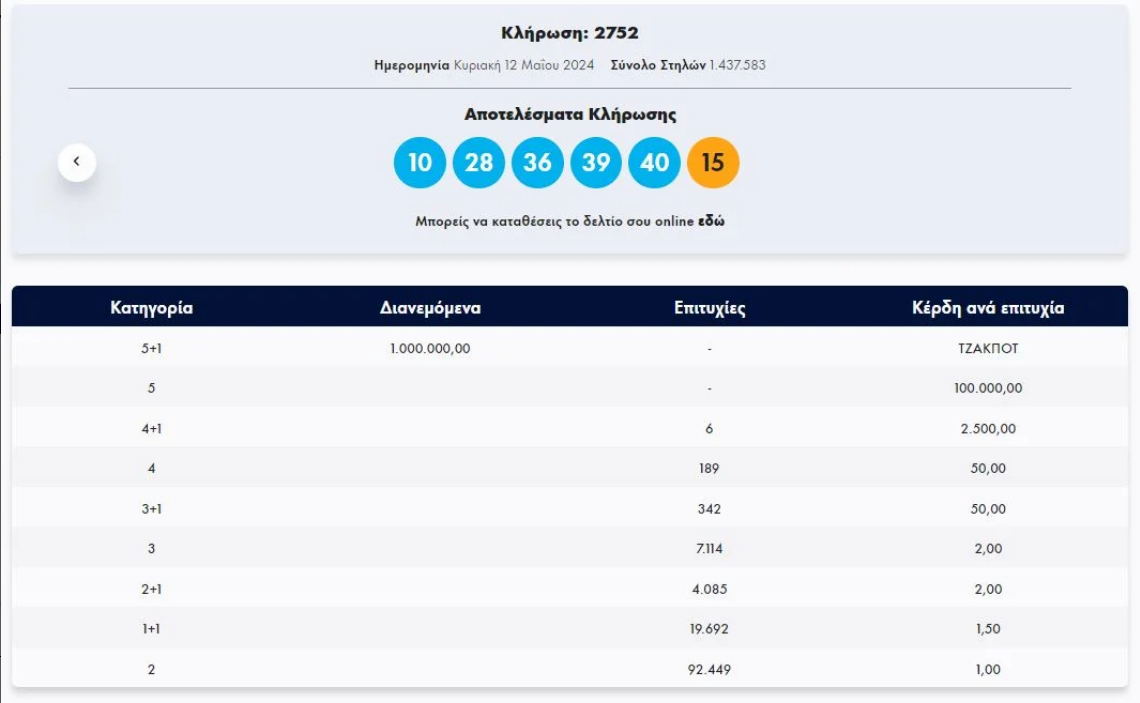Click the draw title Κλήρωση: 2752
The height and width of the screenshot is (703, 1140).
[569, 33]
